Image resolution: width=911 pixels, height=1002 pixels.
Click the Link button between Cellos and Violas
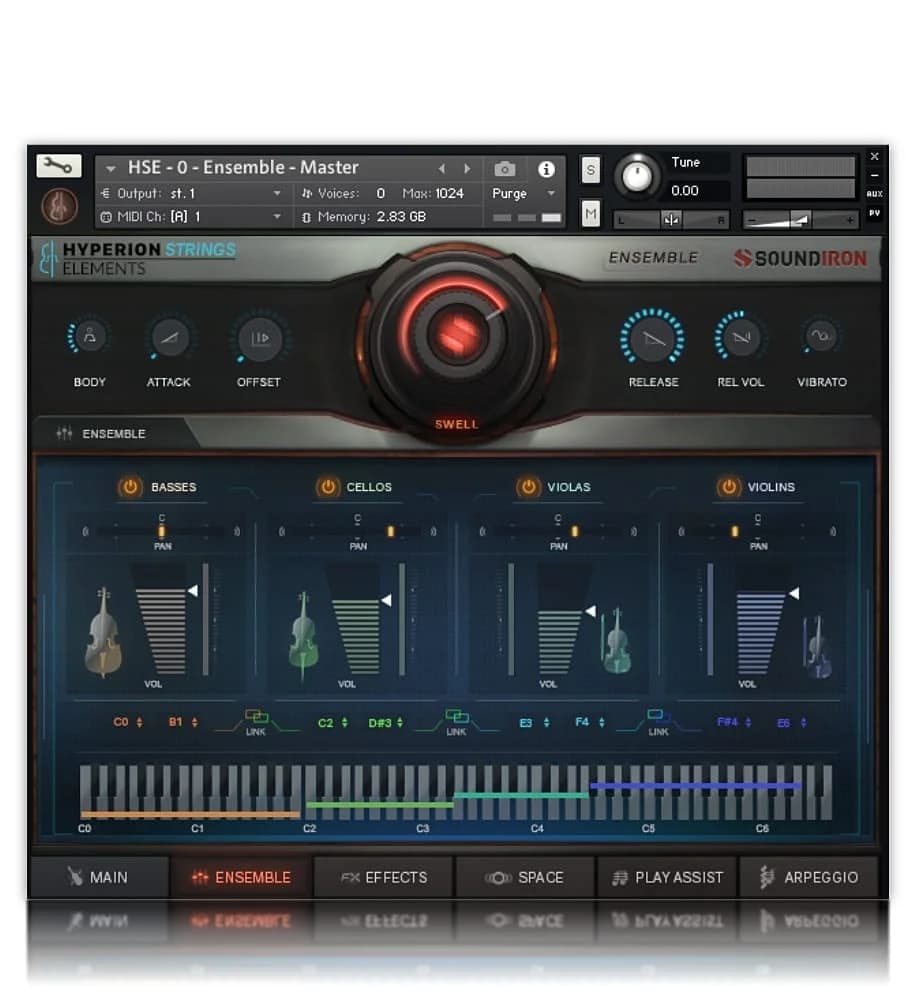pos(456,720)
